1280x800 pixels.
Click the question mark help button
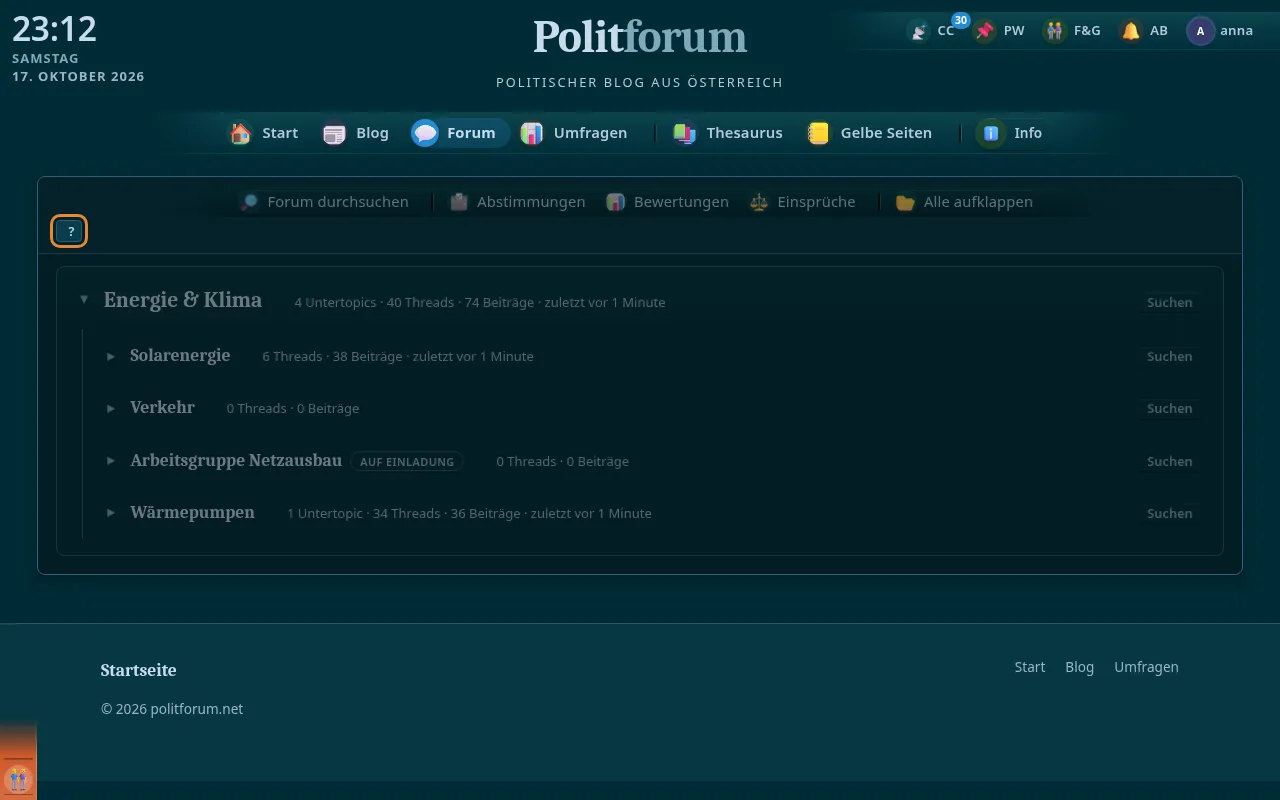70,231
